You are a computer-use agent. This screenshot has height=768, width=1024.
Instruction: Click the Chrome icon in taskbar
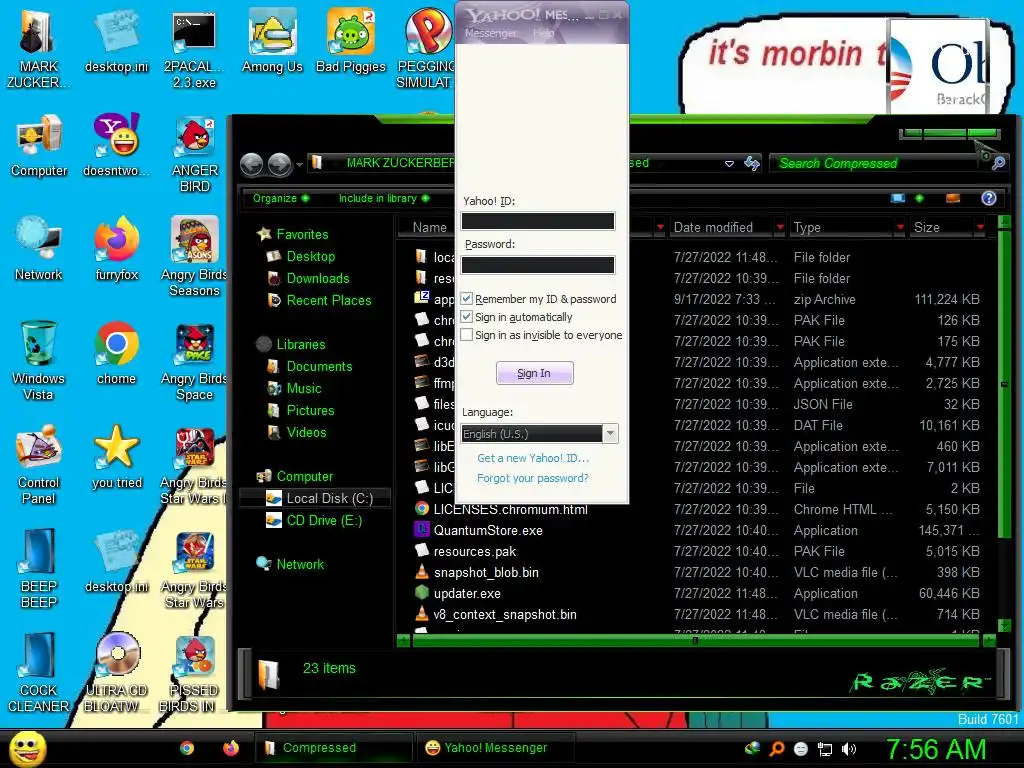click(187, 748)
